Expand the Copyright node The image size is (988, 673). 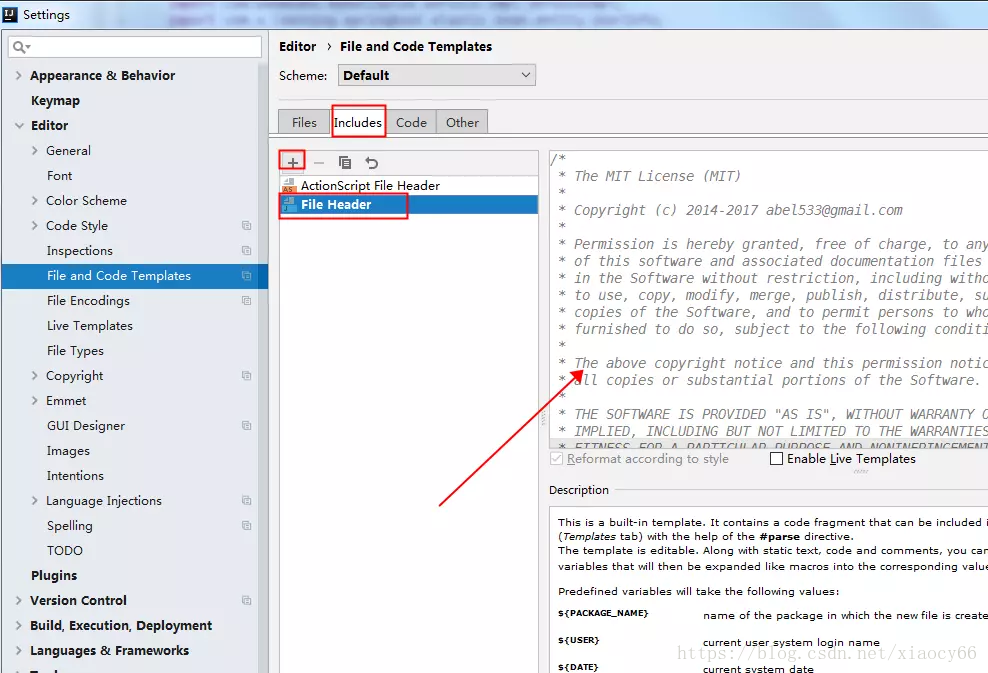pyautogui.click(x=35, y=376)
